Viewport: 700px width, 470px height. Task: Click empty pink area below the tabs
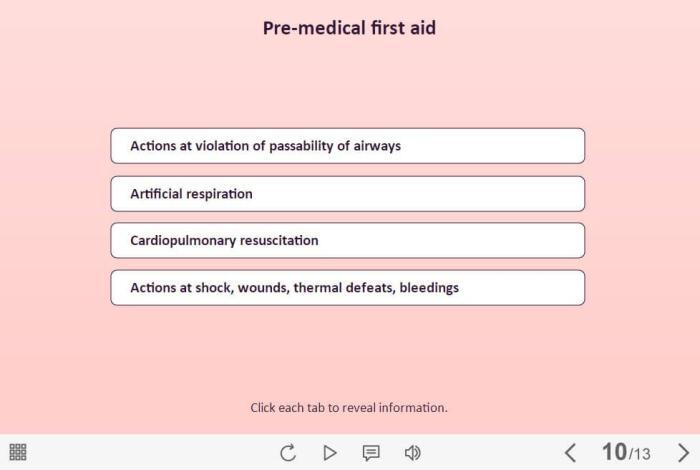tap(349, 350)
